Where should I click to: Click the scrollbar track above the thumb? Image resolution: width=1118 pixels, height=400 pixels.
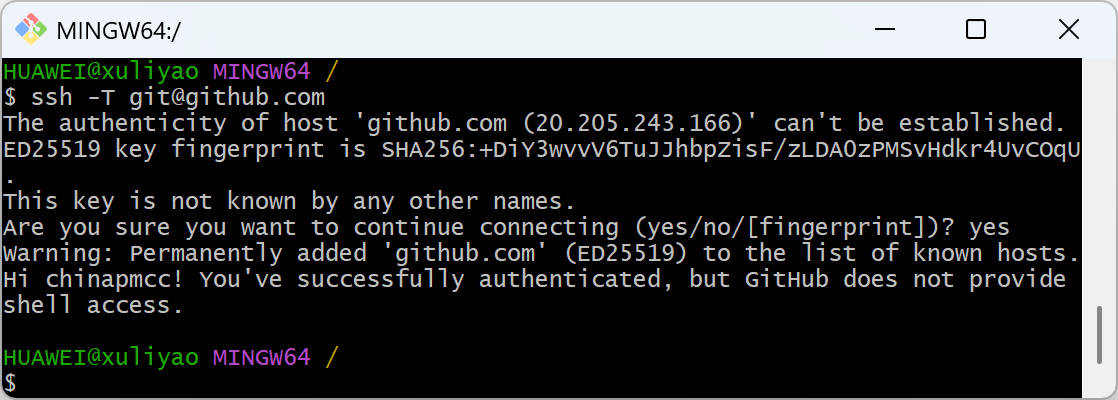[x=1100, y=180]
